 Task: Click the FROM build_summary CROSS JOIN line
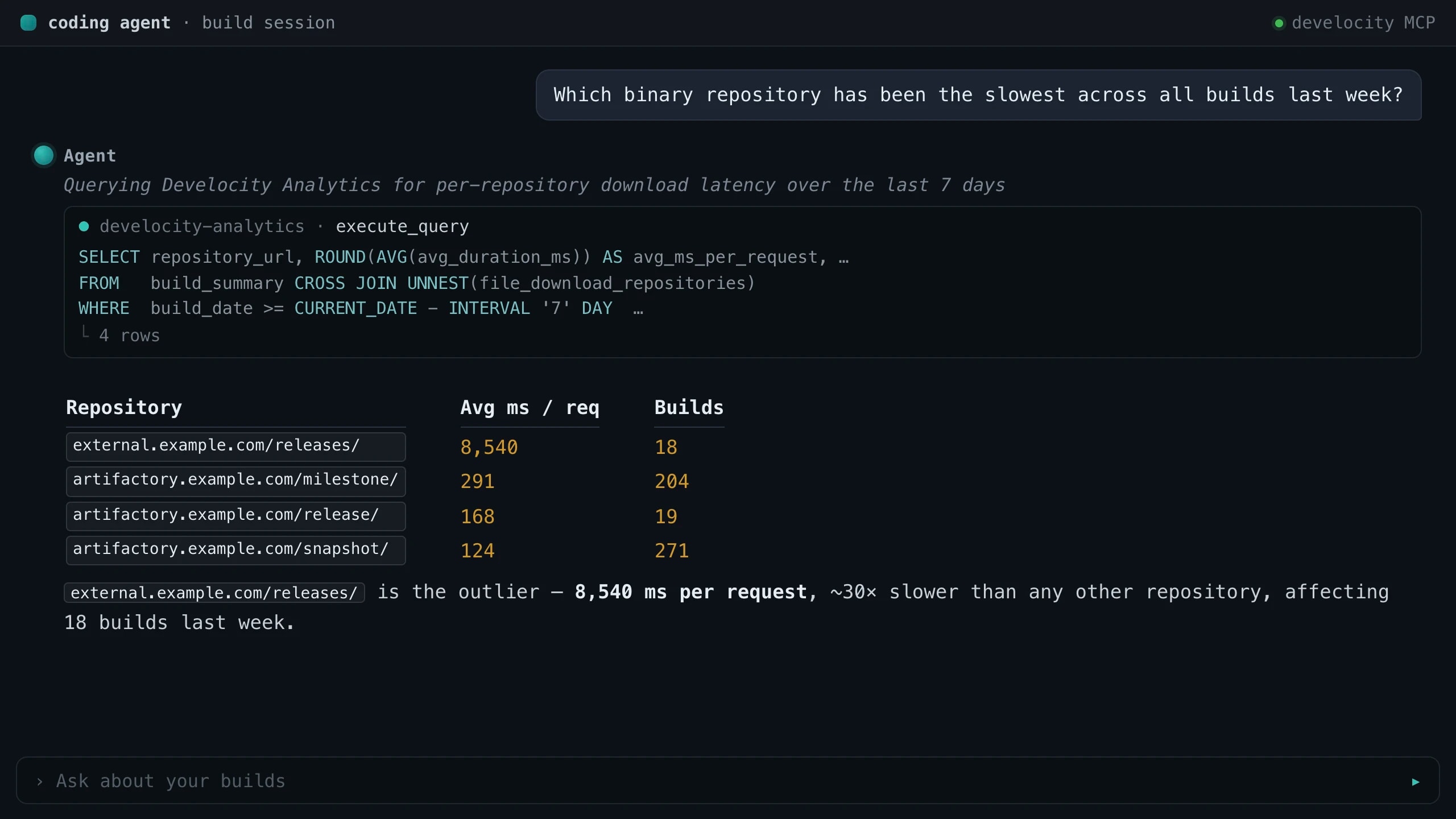(416, 283)
